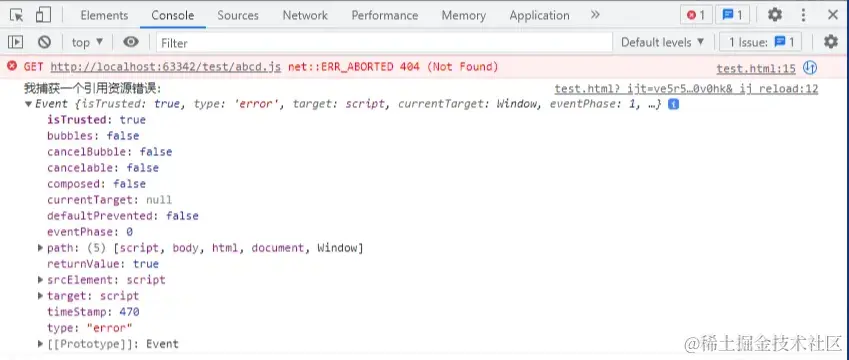This screenshot has height=360, width=849.
Task: Open the abcd.js URL link
Action: pyautogui.click(x=166, y=67)
